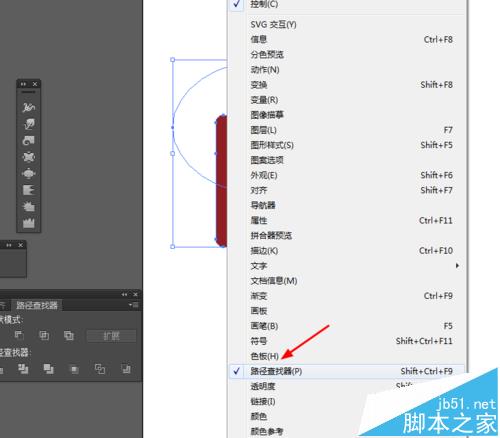Choose 信息 from the menu

point(347,39)
